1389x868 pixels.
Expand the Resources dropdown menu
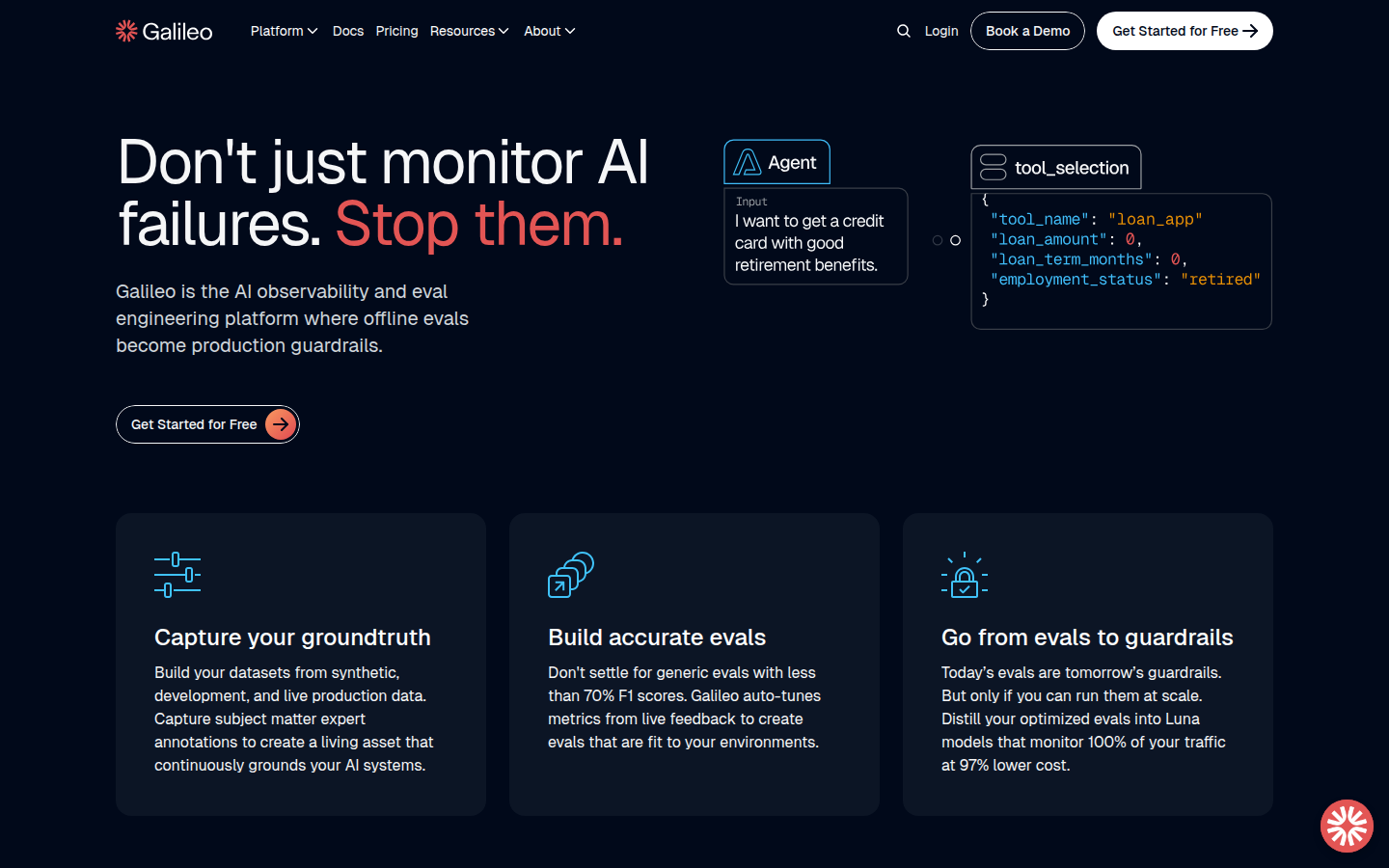pyautogui.click(x=469, y=31)
